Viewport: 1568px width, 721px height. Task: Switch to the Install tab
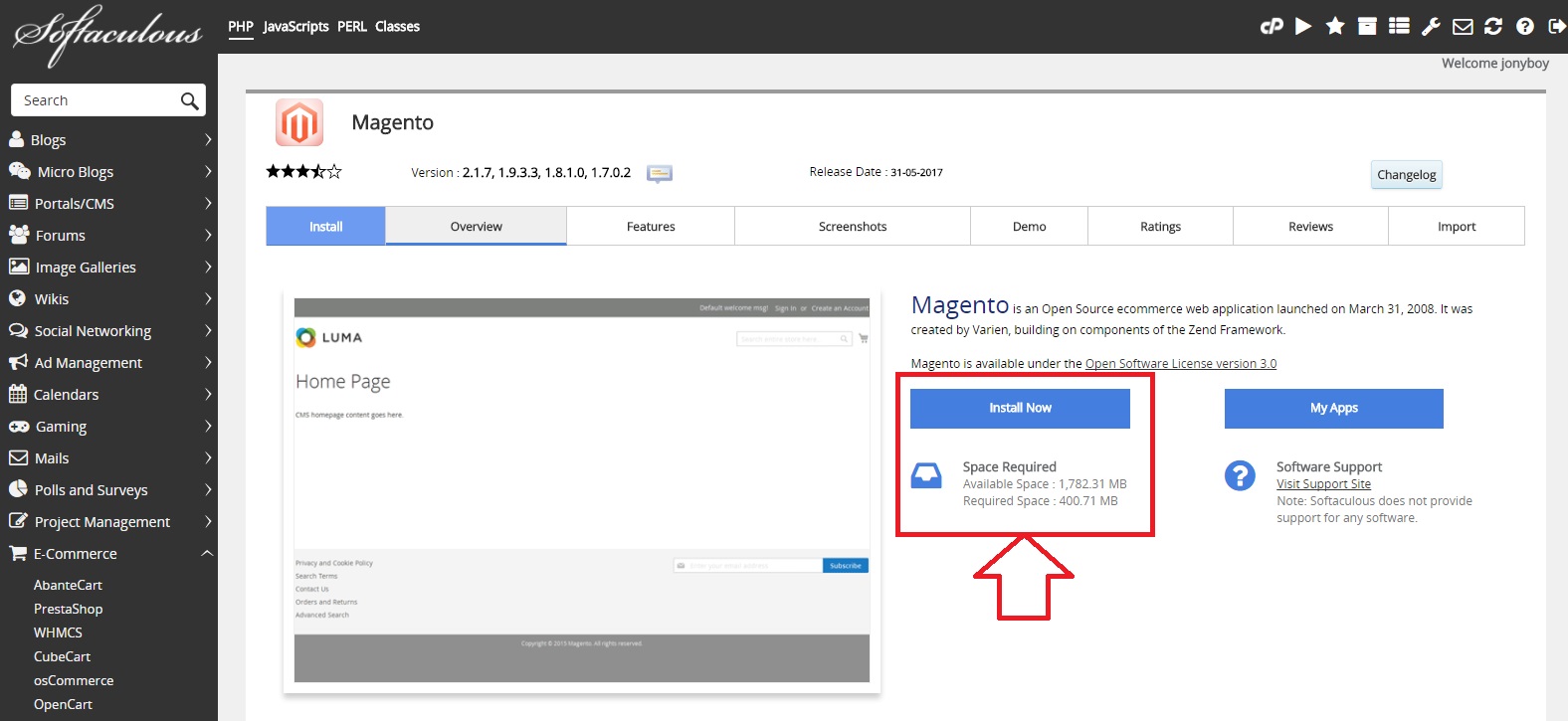tap(325, 226)
